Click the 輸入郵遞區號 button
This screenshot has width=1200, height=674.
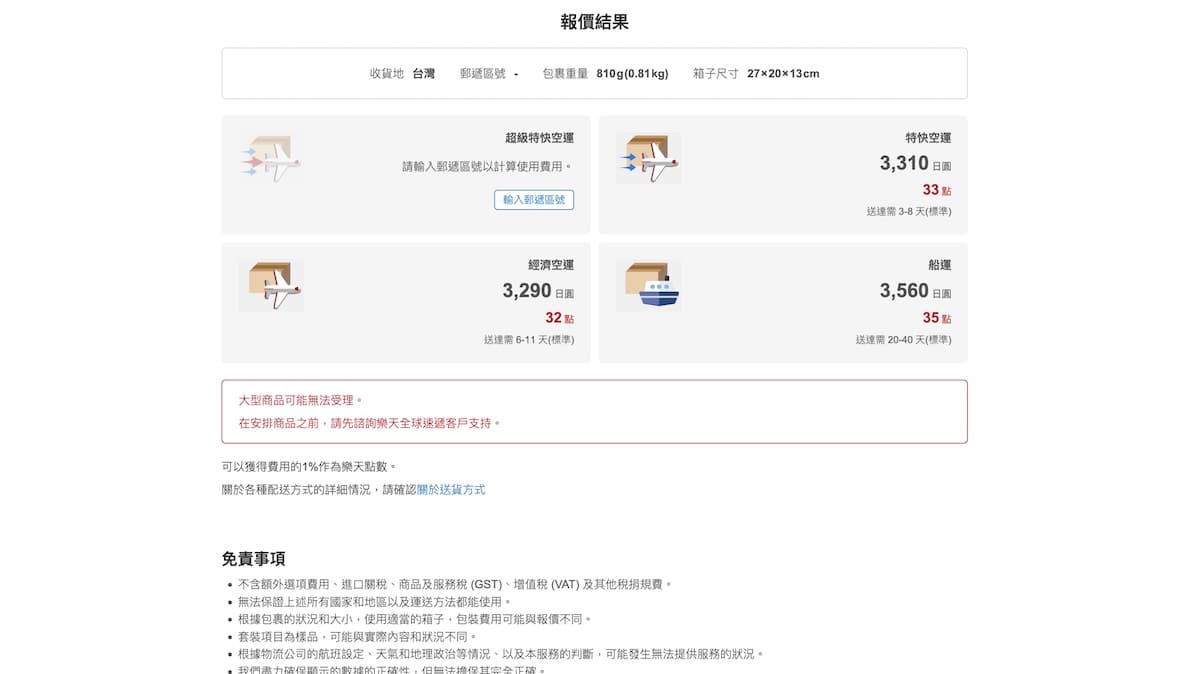pos(534,200)
